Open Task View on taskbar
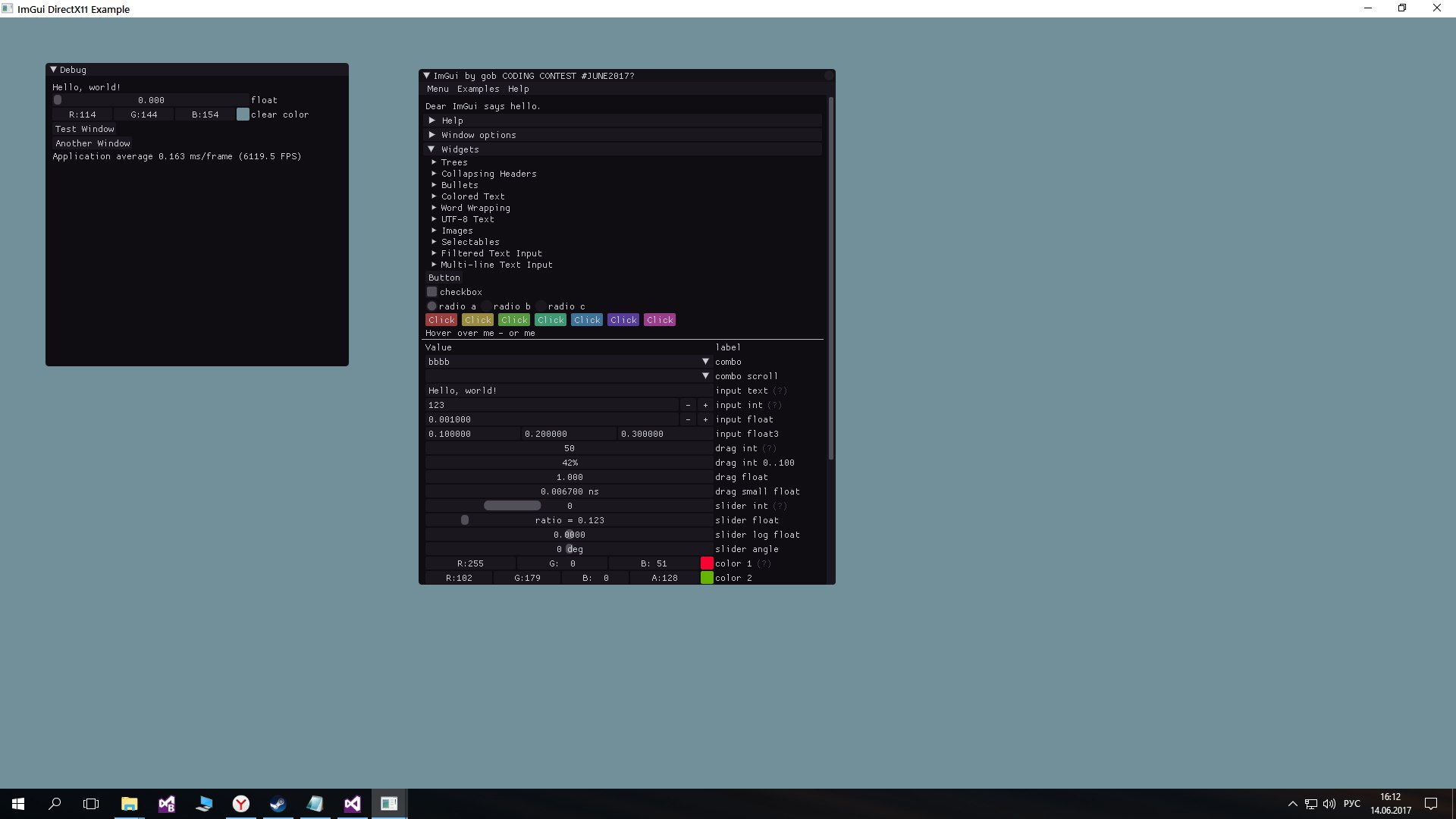This screenshot has height=819, width=1456. [x=91, y=804]
